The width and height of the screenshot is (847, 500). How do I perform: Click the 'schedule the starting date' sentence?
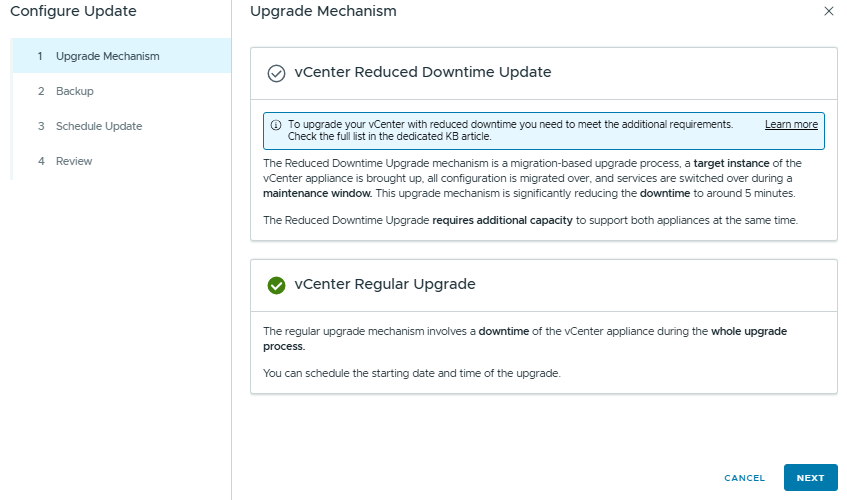[411, 373]
